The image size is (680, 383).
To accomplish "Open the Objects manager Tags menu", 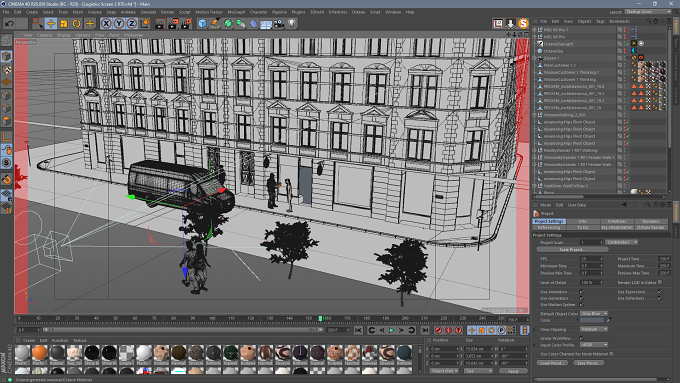I will (x=600, y=21).
